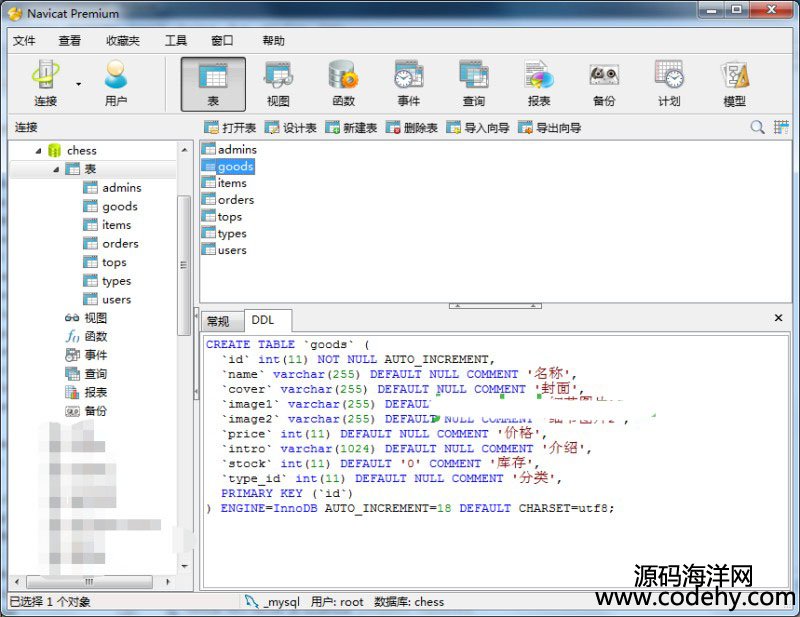Open the dropdown arrow beside 连接 button
This screenshot has width=800, height=617.
(78, 85)
